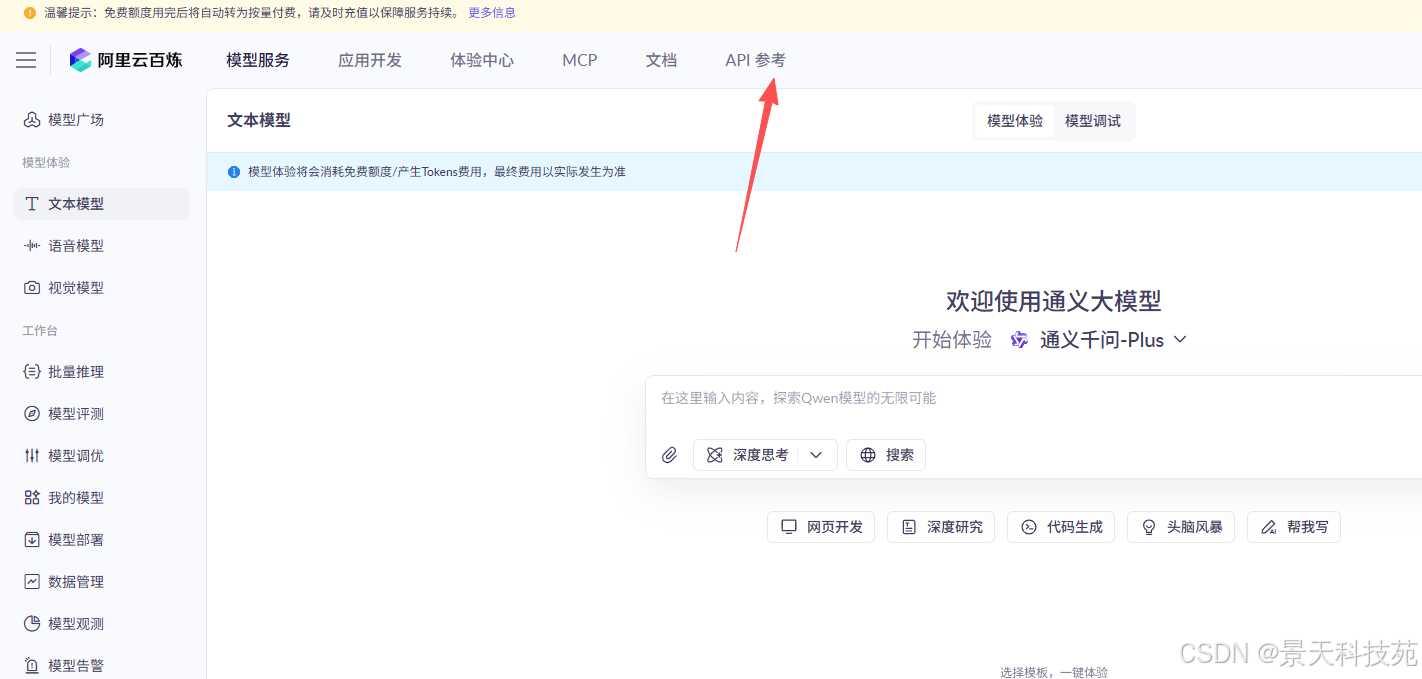Screen dimensions: 1422x679
Task: Select 批量推理 in the sidebar
Action: tap(102, 372)
